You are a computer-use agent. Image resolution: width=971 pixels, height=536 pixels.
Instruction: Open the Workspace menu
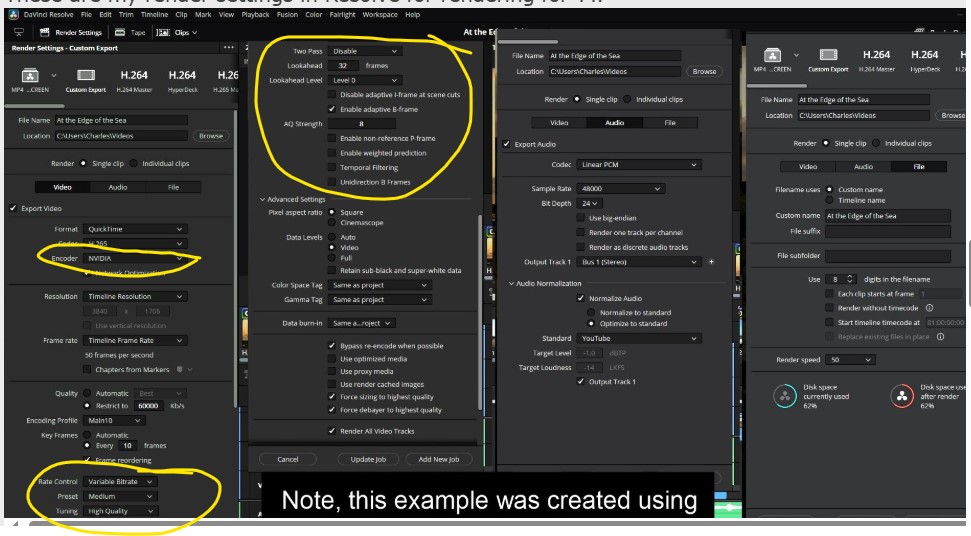coord(380,14)
